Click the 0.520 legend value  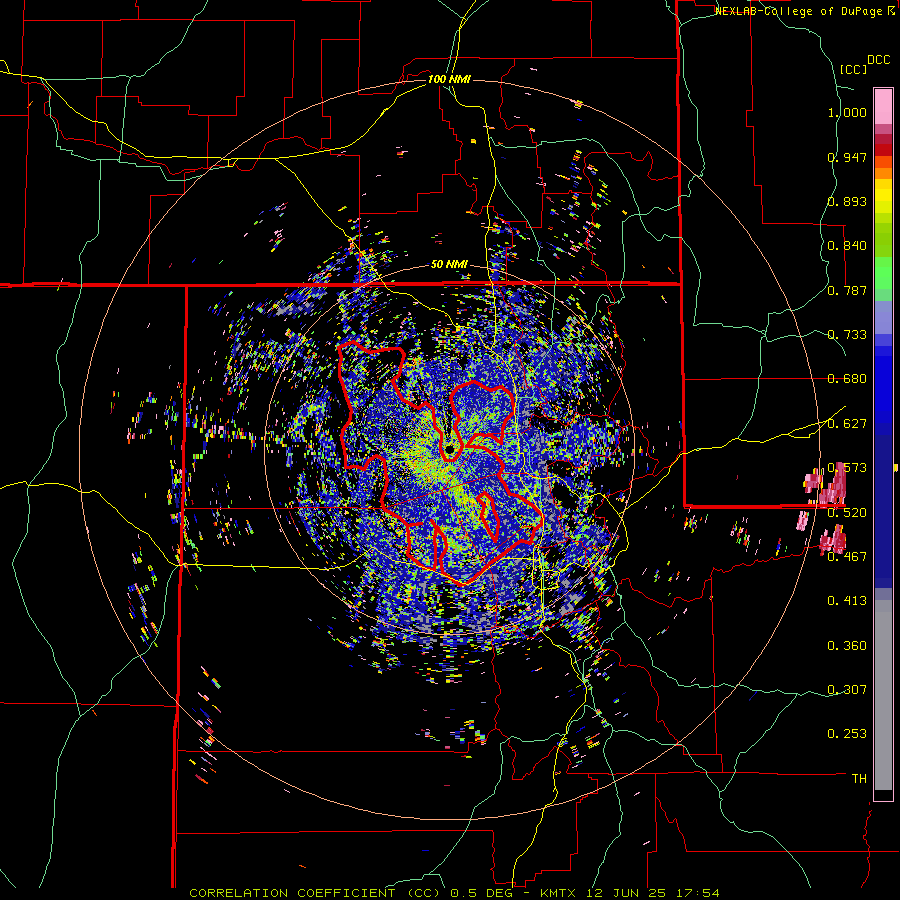click(847, 512)
